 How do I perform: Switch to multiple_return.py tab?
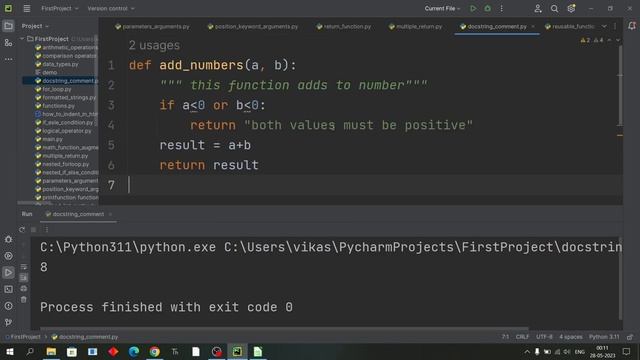tap(416, 26)
